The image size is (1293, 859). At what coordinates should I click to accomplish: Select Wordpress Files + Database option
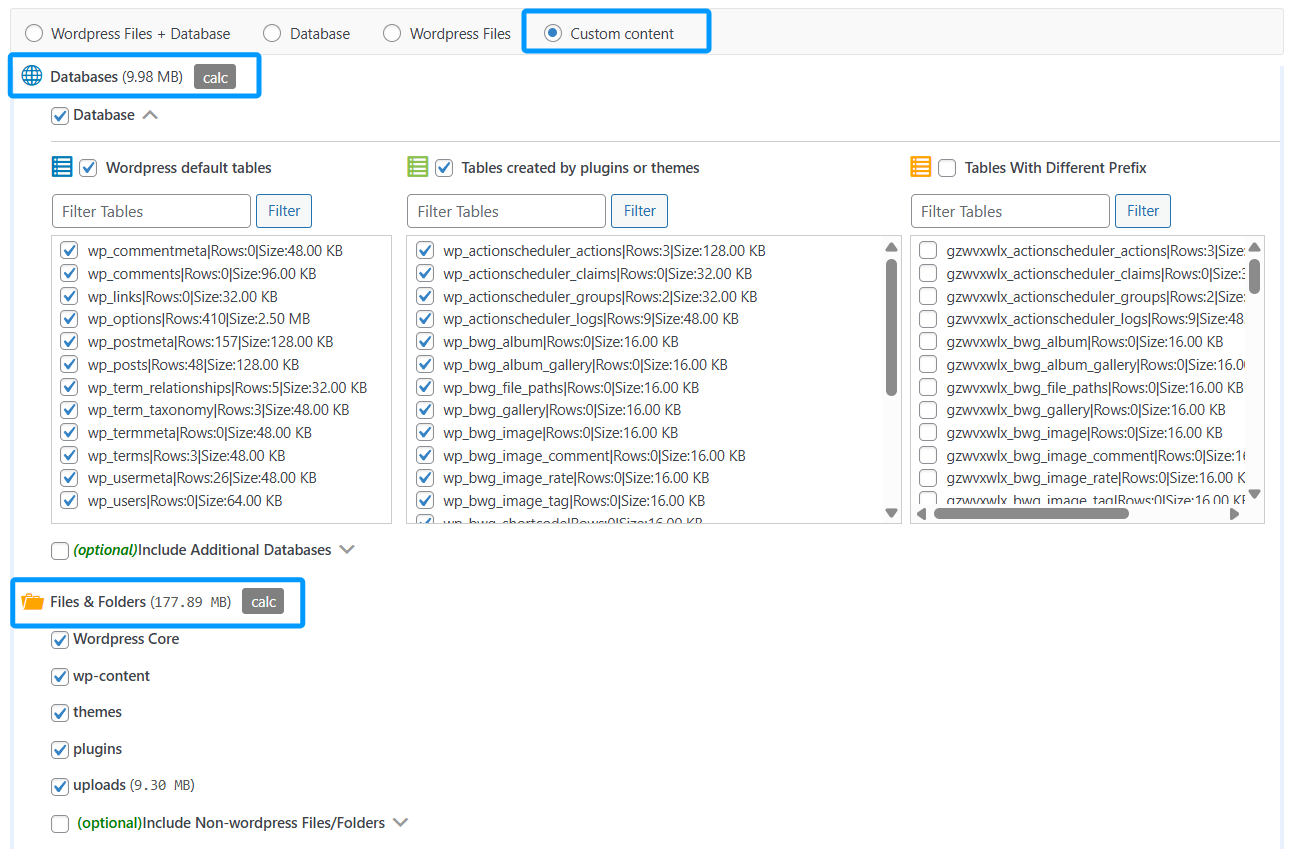tap(34, 33)
